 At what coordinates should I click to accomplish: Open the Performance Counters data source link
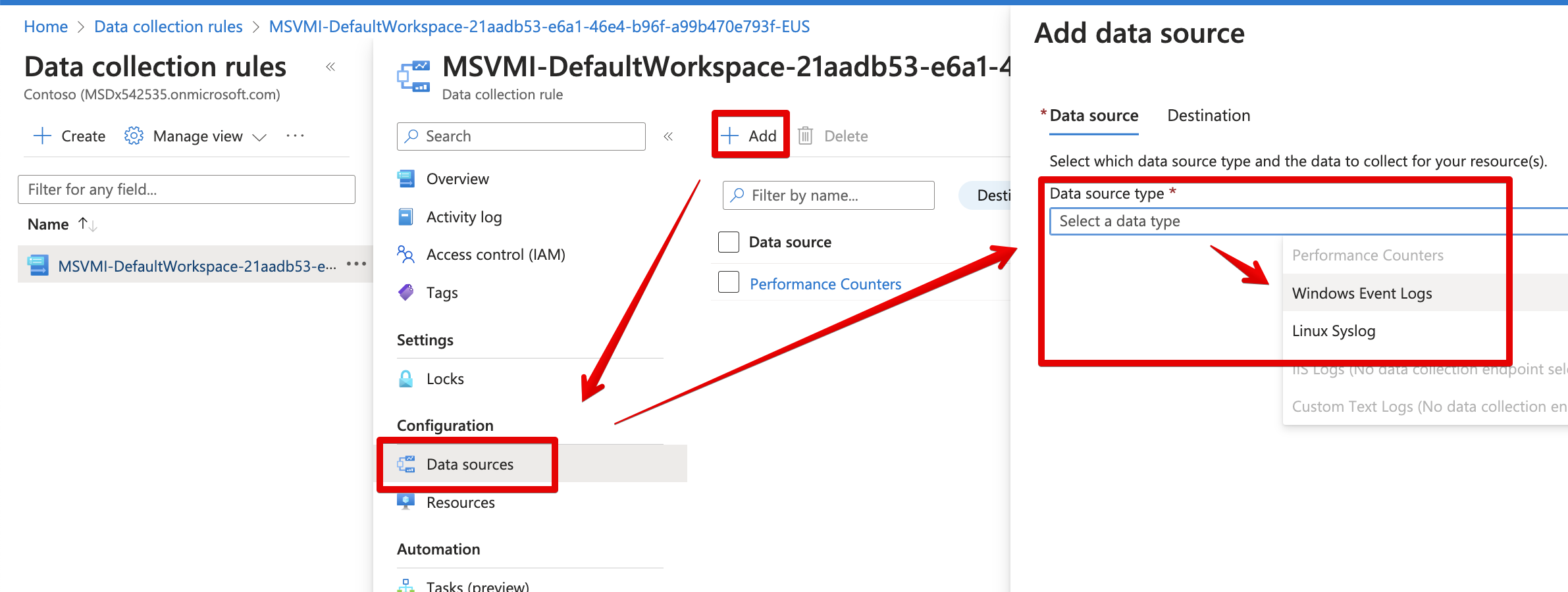[825, 284]
